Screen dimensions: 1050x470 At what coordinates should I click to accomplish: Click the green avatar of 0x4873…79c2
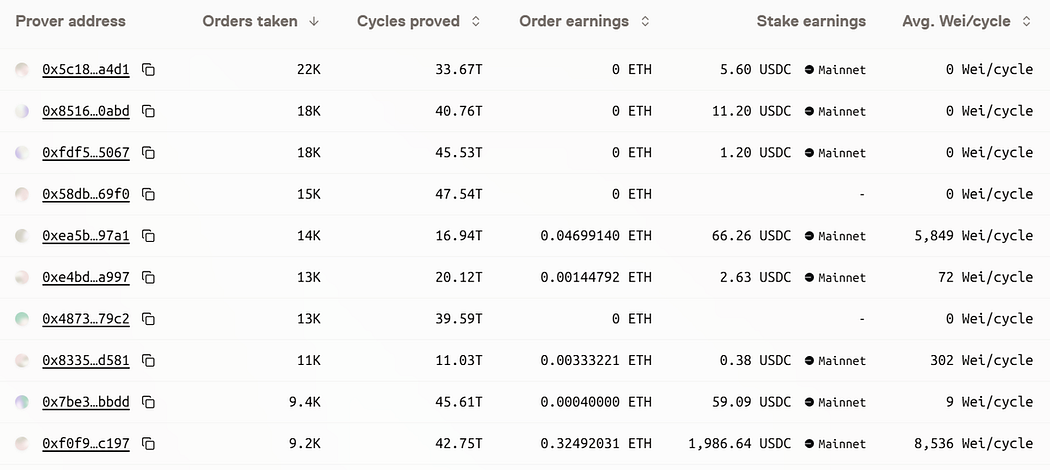click(x=22, y=319)
